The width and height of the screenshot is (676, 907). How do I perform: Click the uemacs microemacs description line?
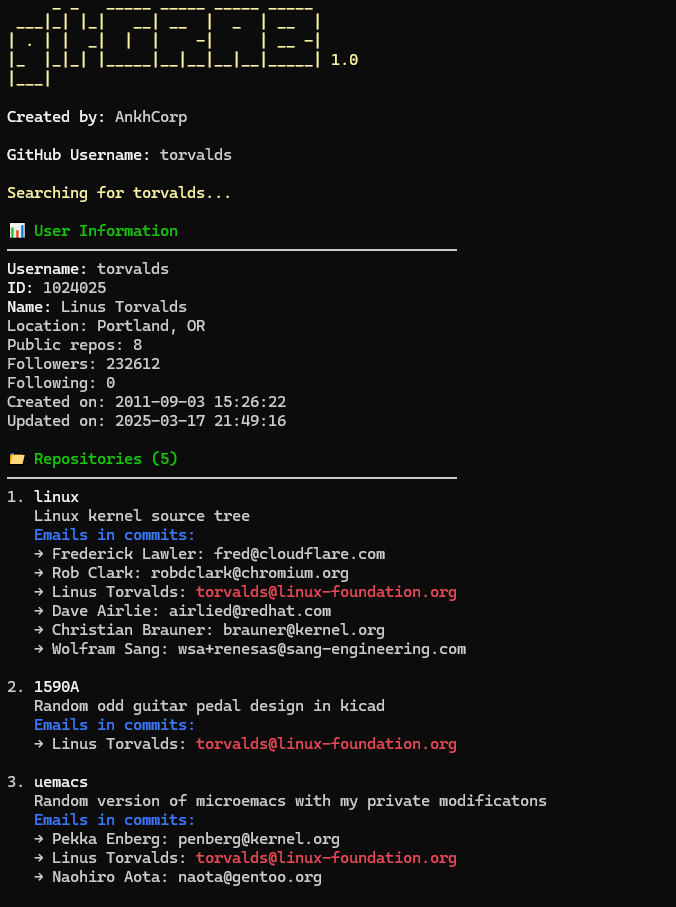[290, 801]
